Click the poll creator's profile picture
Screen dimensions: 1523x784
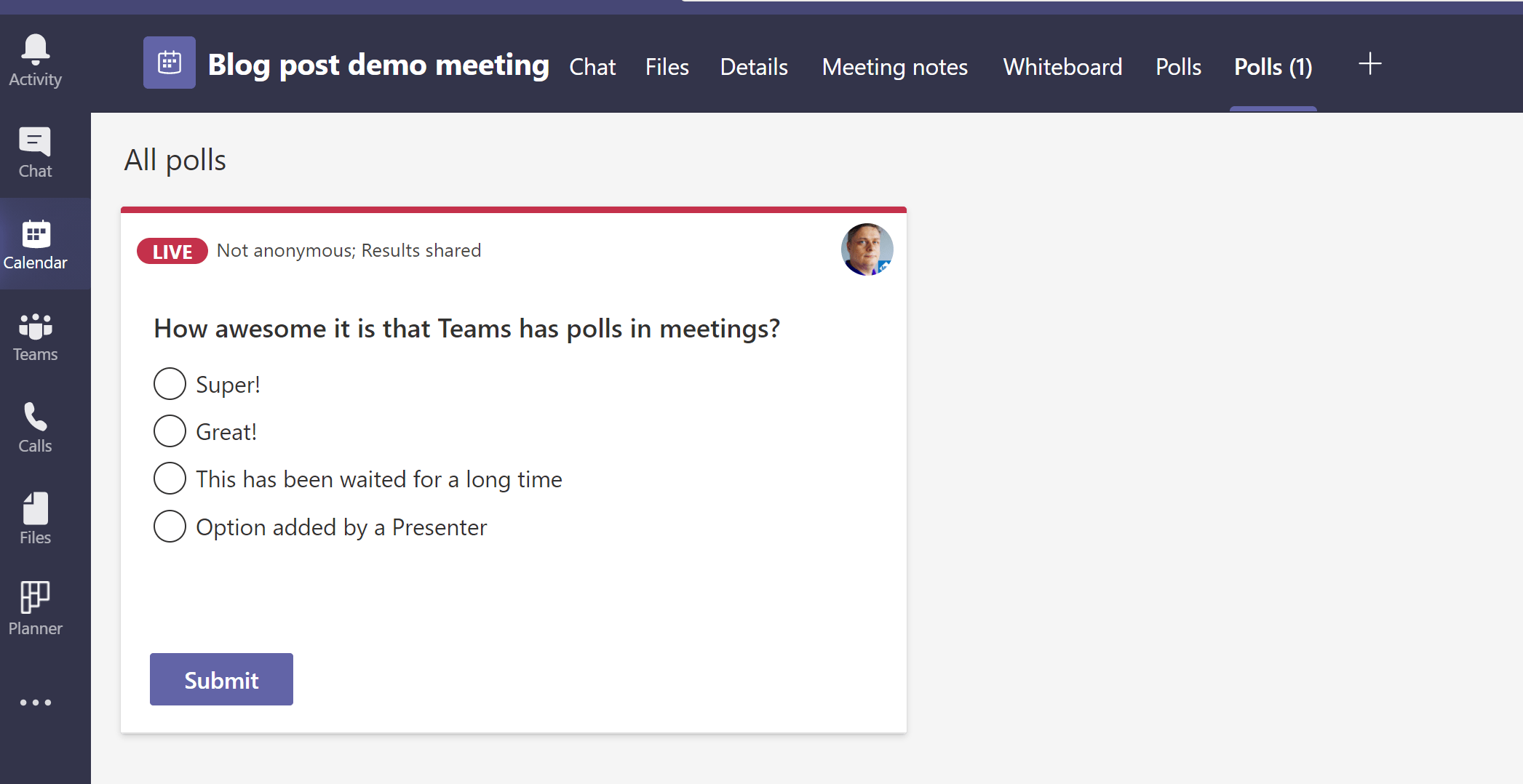(x=867, y=249)
